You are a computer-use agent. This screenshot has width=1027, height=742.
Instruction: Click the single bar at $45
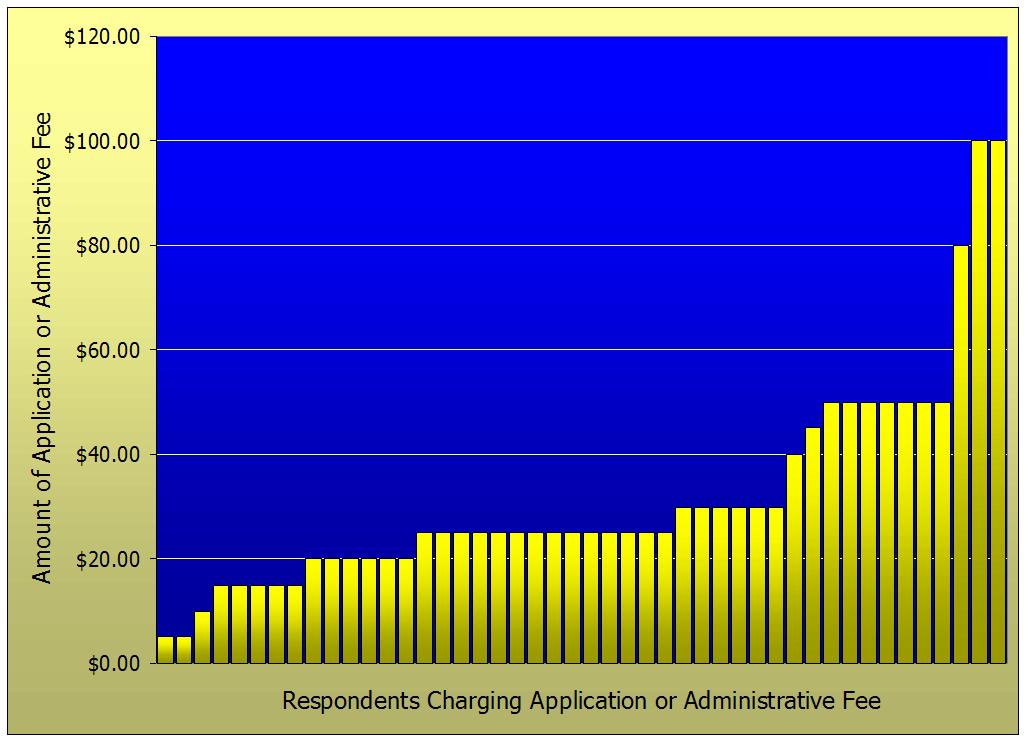[813, 546]
